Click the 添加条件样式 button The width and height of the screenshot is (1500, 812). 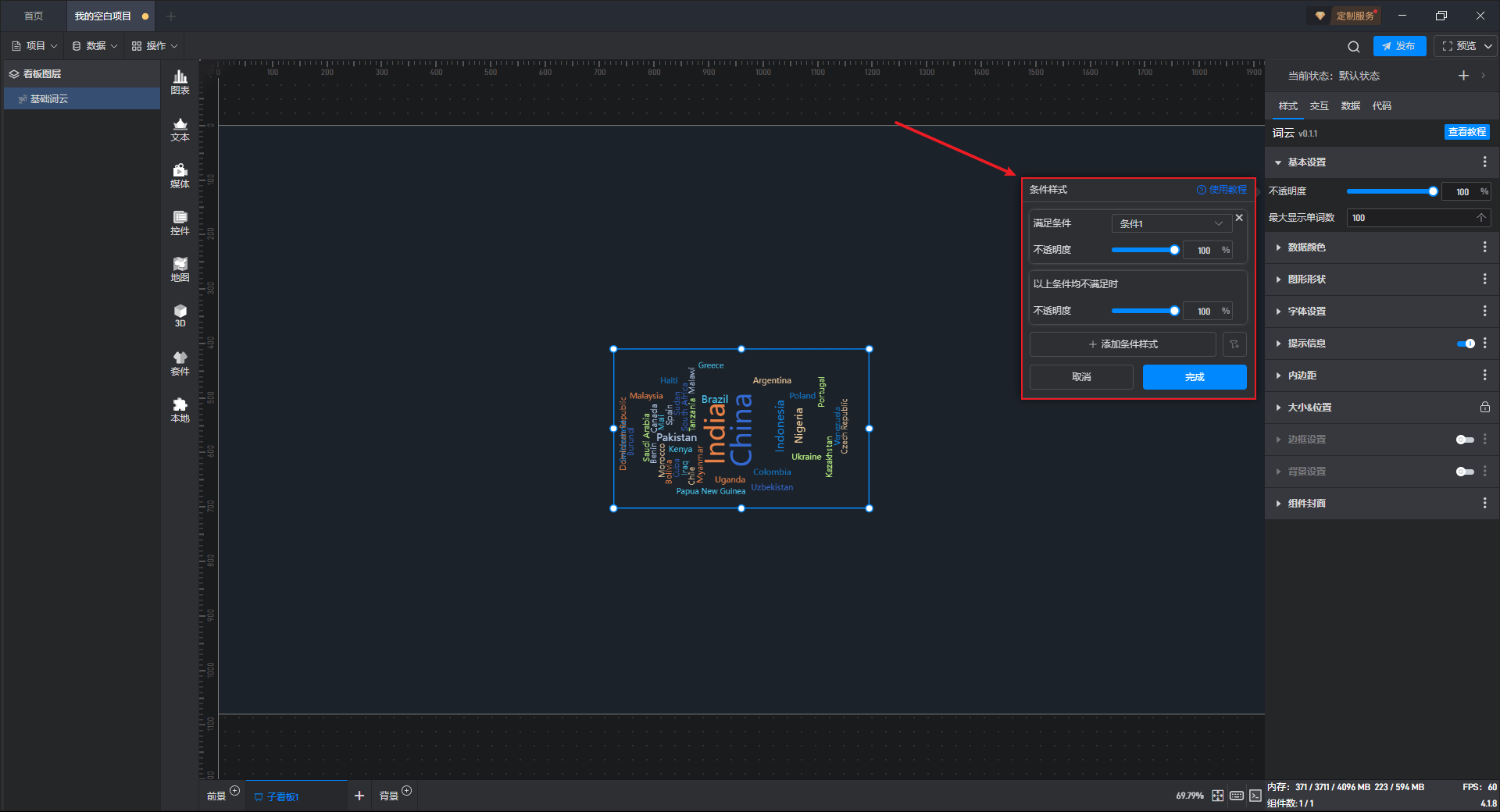[x=1123, y=344]
